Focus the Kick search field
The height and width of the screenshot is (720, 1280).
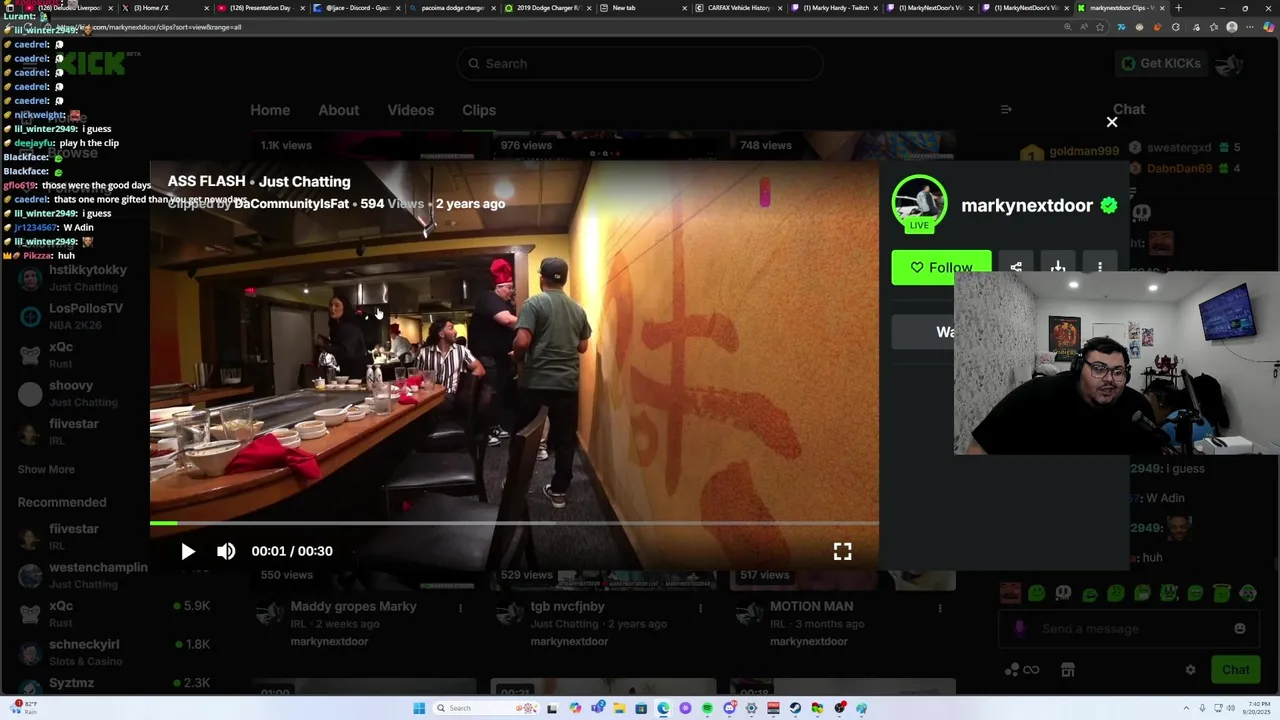tap(640, 64)
